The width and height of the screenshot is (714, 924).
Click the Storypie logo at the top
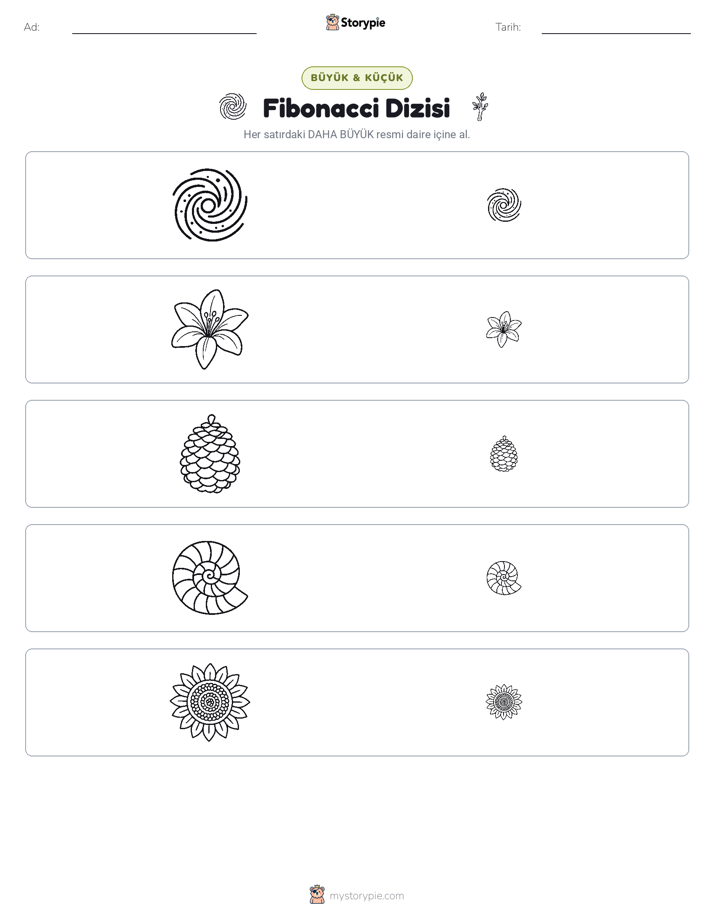[355, 22]
